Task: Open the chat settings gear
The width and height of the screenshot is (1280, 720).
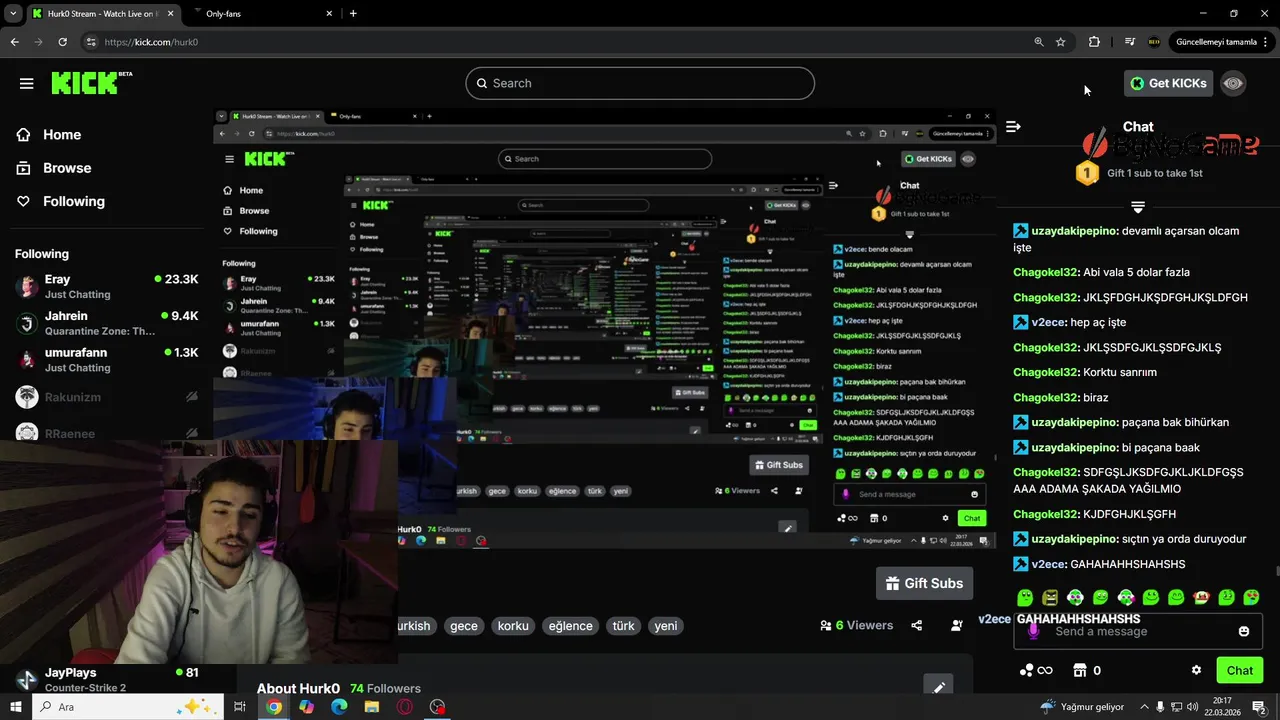Action: 1196,670
